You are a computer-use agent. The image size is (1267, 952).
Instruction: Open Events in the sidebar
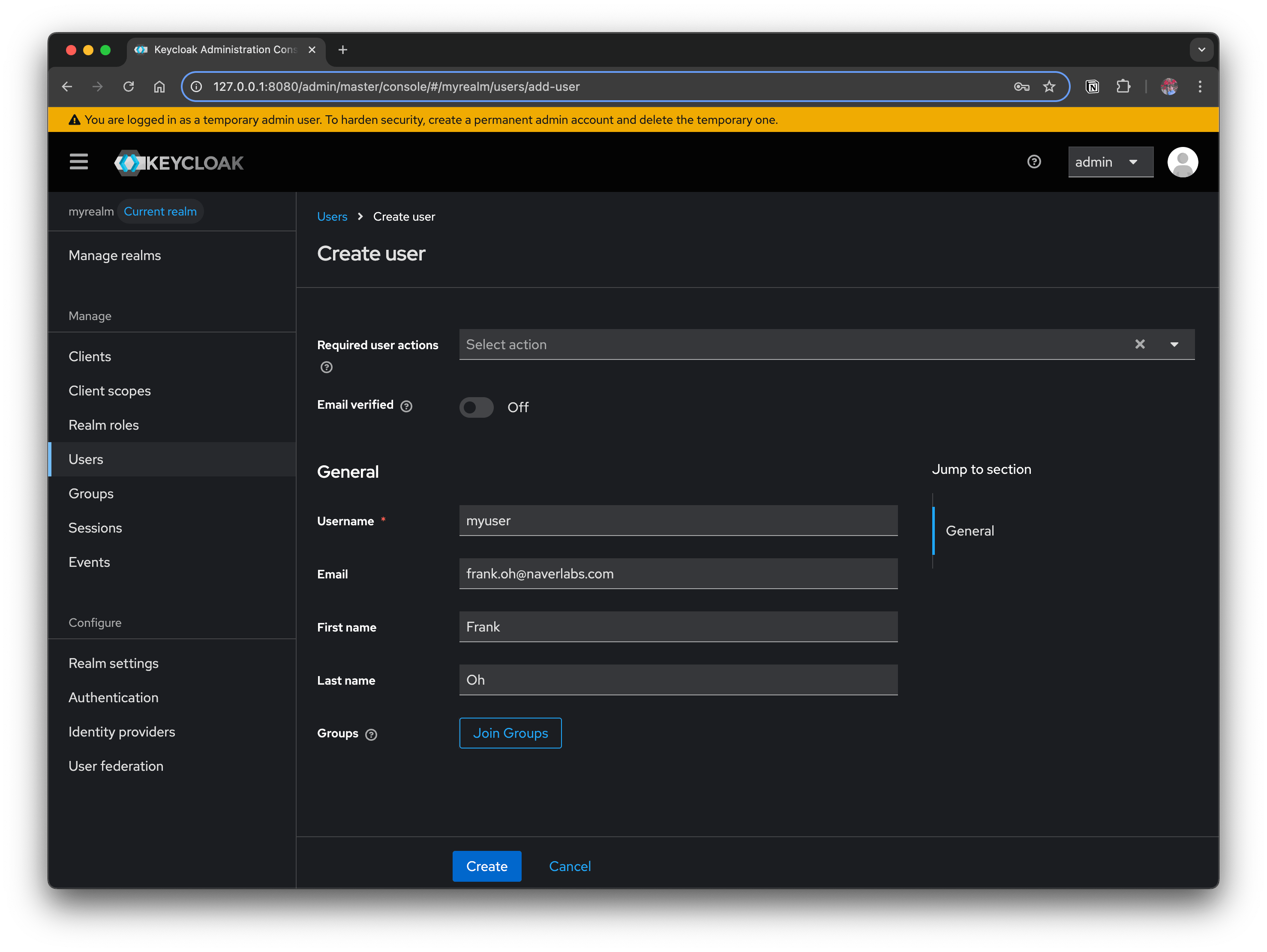click(89, 562)
